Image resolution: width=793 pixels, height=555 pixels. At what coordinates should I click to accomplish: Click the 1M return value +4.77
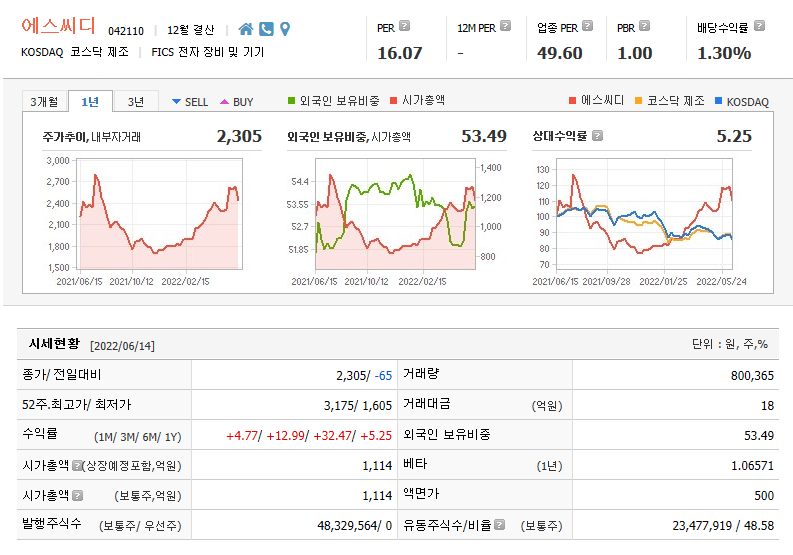click(242, 436)
